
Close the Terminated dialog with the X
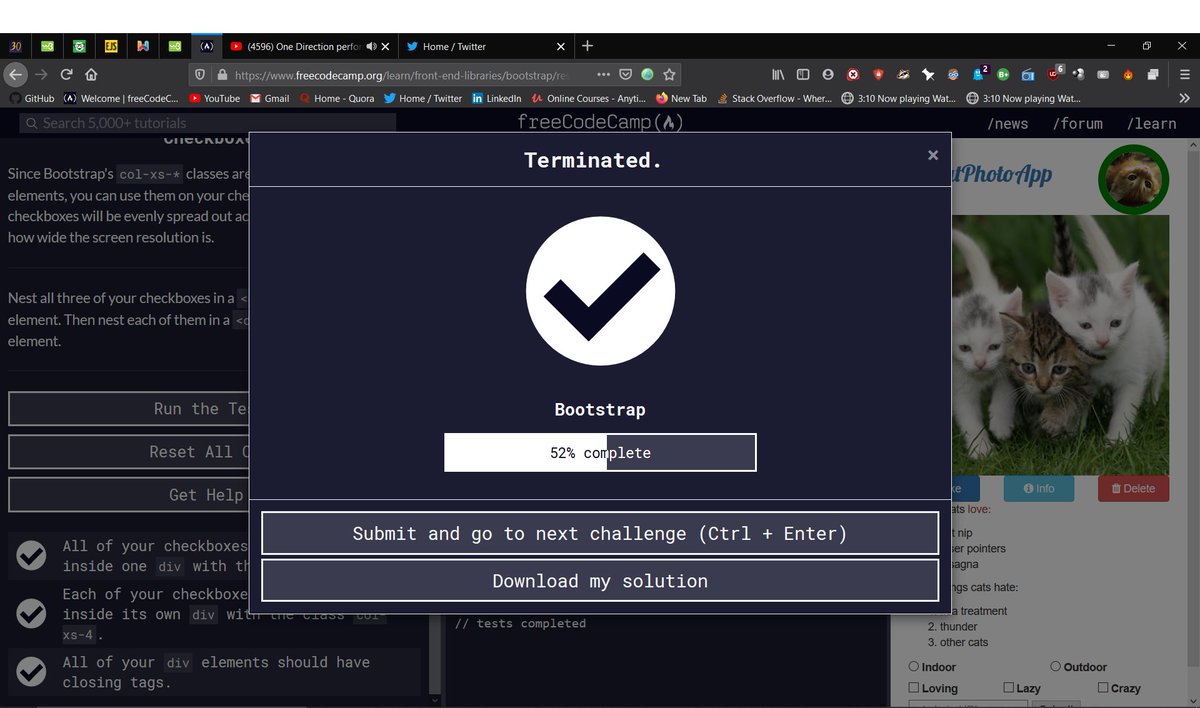(x=933, y=155)
